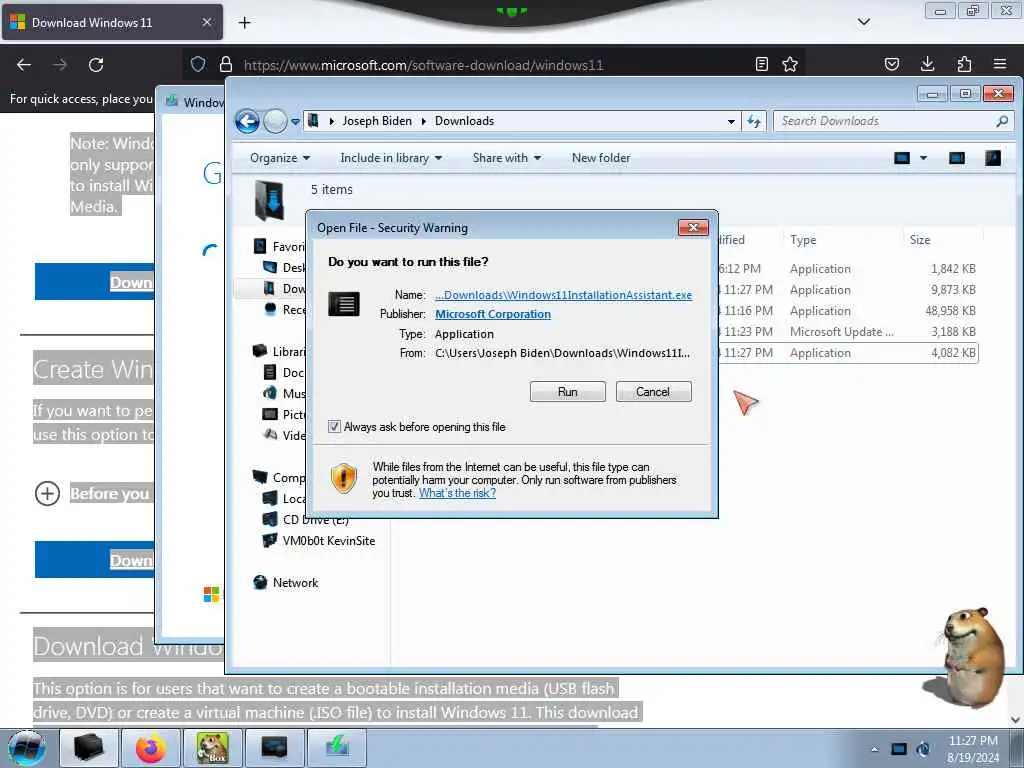Open recent locations dropdown beside navigation arrows

(295, 121)
